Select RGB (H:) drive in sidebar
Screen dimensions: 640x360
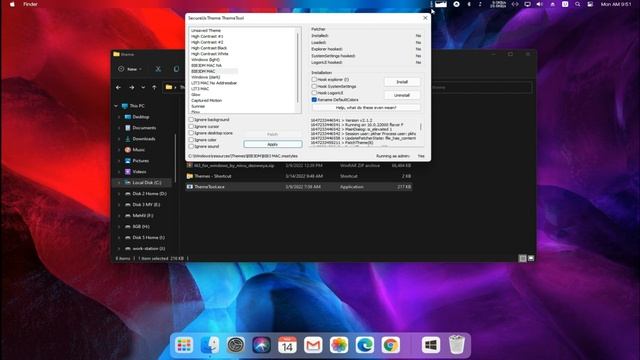pos(141,227)
